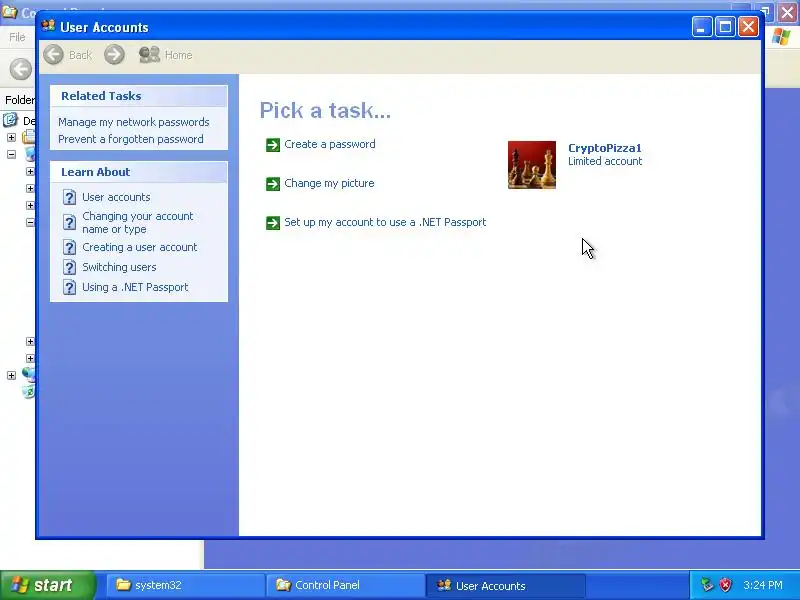Learn about Using a .NET Passport
Screen dimensions: 800x600
[x=135, y=287]
